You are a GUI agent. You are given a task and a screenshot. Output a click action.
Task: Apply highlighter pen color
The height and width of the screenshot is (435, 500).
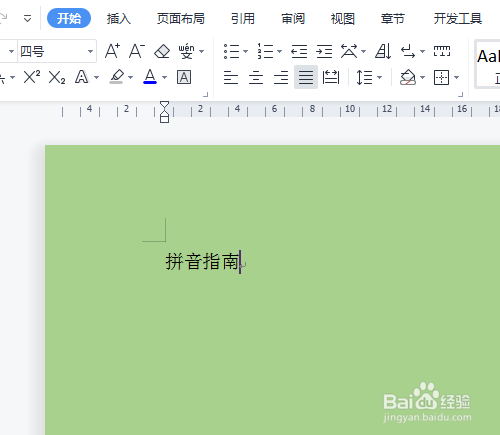pos(117,77)
